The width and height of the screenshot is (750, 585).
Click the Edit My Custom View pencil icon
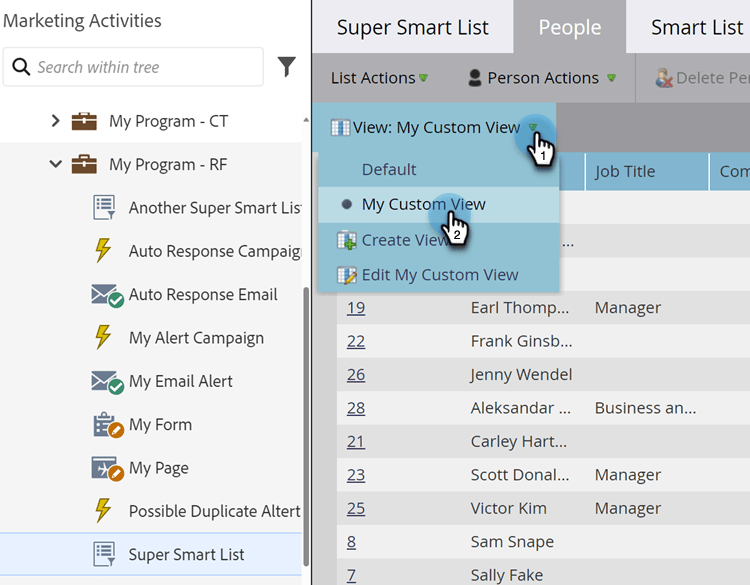[346, 275]
